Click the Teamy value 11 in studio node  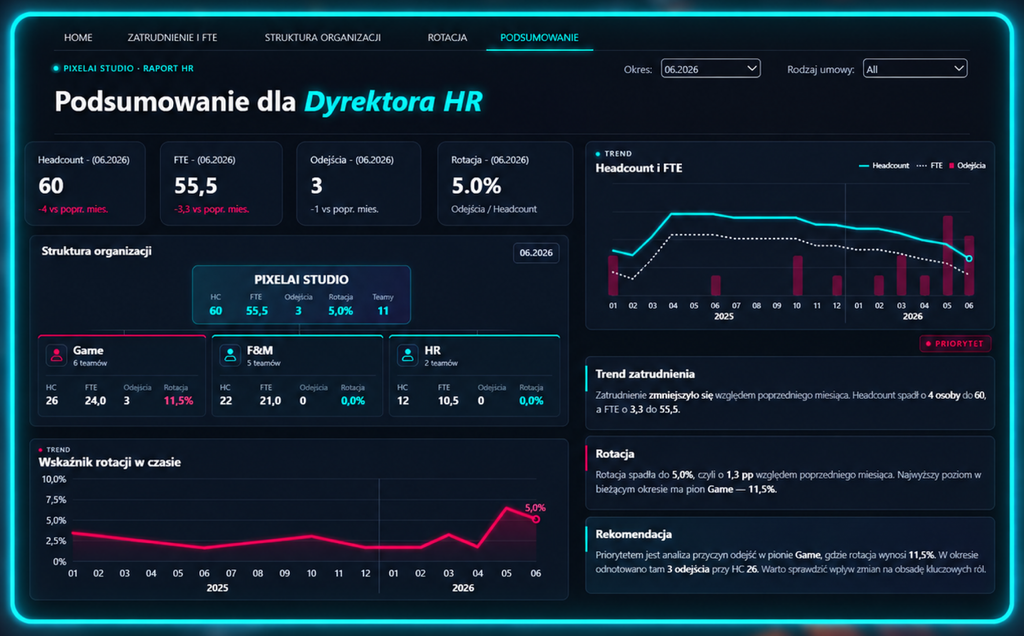[x=383, y=311]
